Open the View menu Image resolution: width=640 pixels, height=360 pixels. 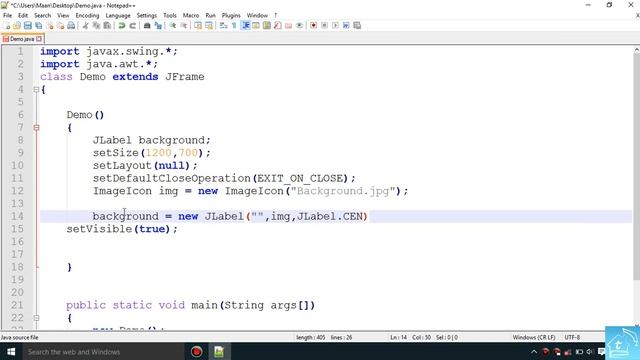[63, 15]
